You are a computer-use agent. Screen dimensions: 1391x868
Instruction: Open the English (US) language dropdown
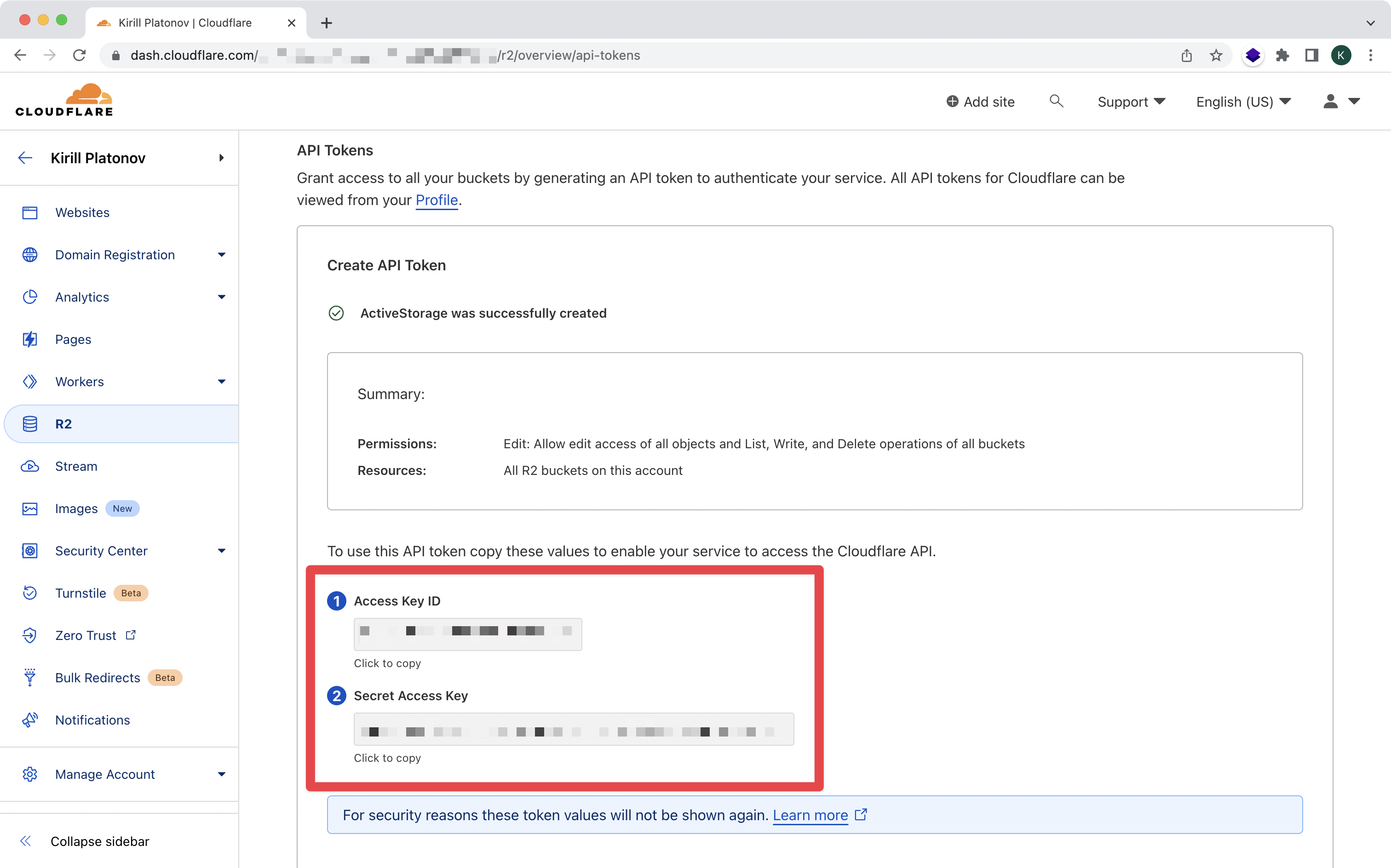coord(1243,102)
